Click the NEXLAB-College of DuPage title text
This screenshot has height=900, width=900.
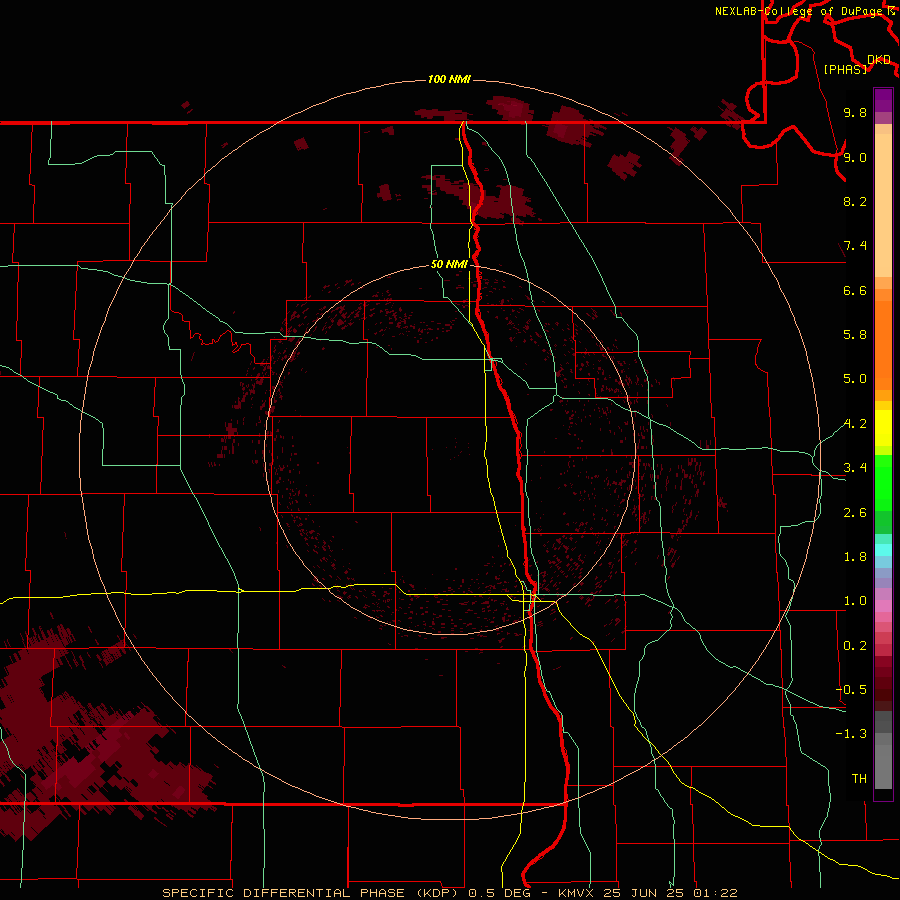[x=798, y=11]
